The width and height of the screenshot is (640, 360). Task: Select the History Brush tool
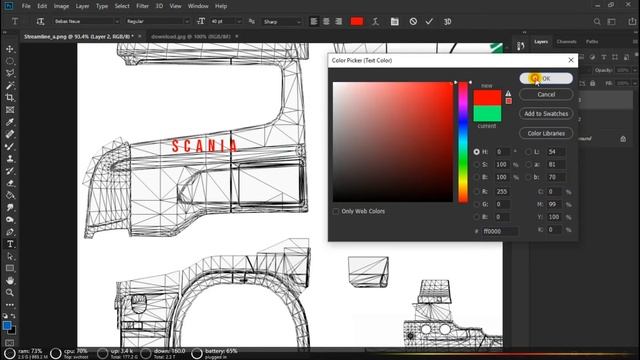10,171
